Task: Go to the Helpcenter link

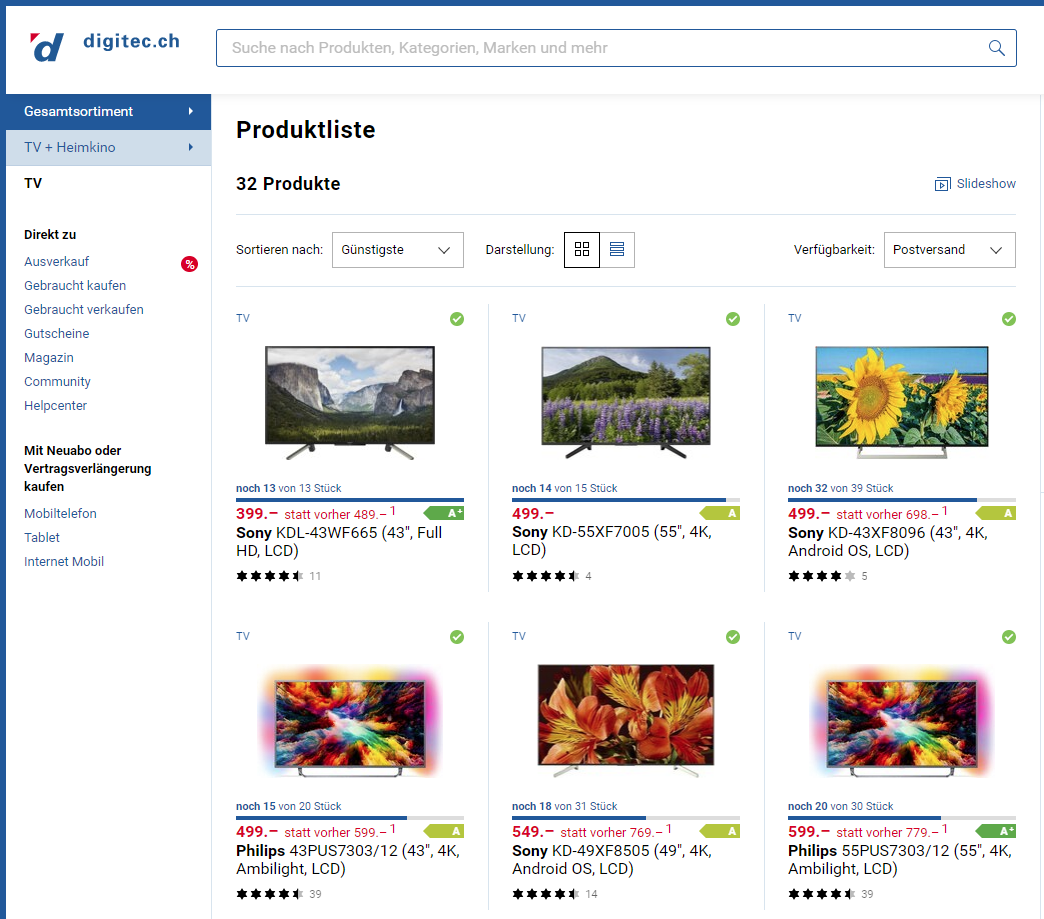Action: pos(55,406)
